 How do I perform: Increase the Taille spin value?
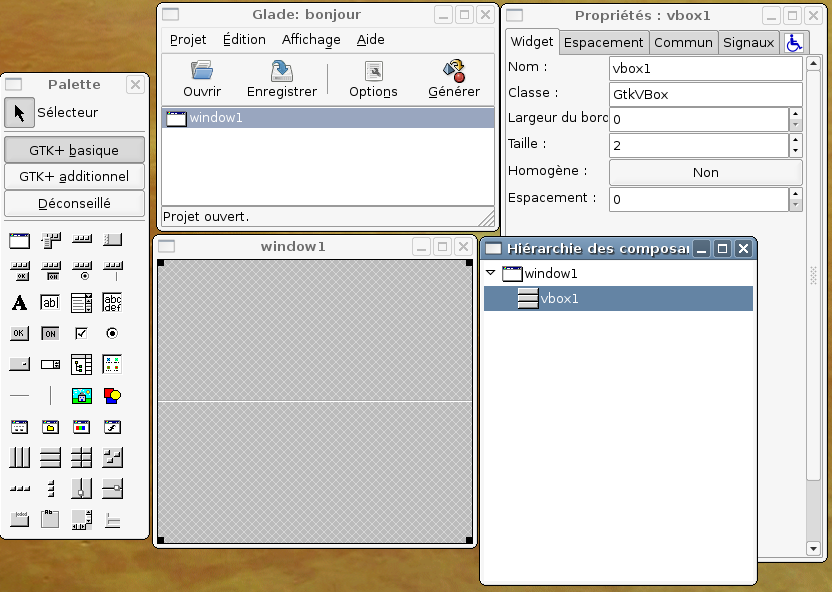coord(795,140)
